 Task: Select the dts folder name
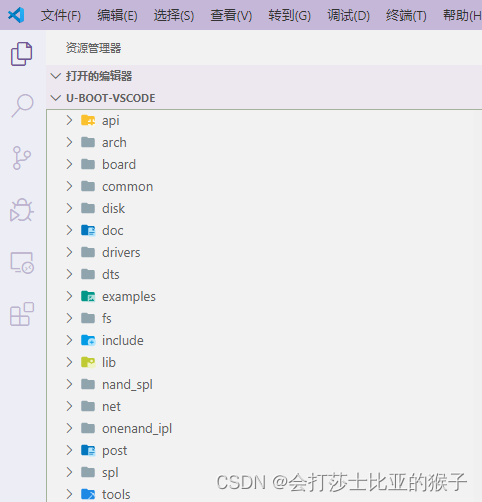point(110,275)
